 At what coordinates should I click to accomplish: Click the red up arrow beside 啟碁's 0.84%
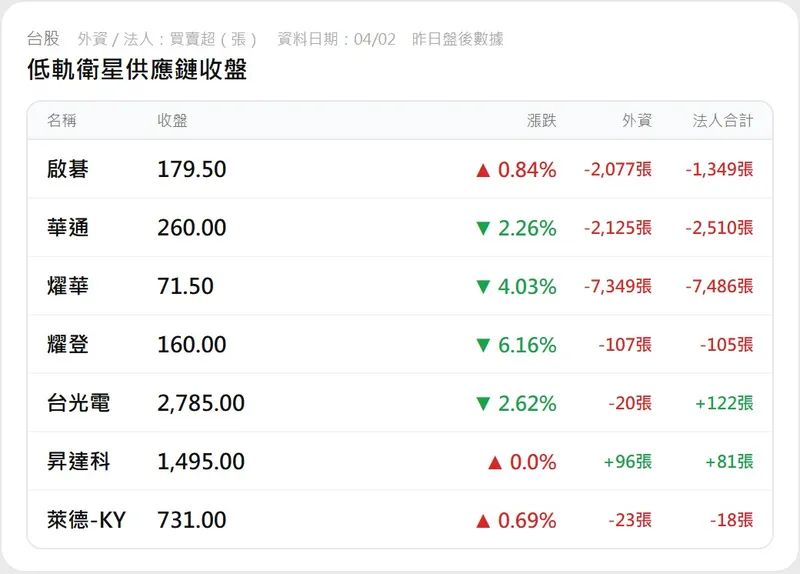483,170
